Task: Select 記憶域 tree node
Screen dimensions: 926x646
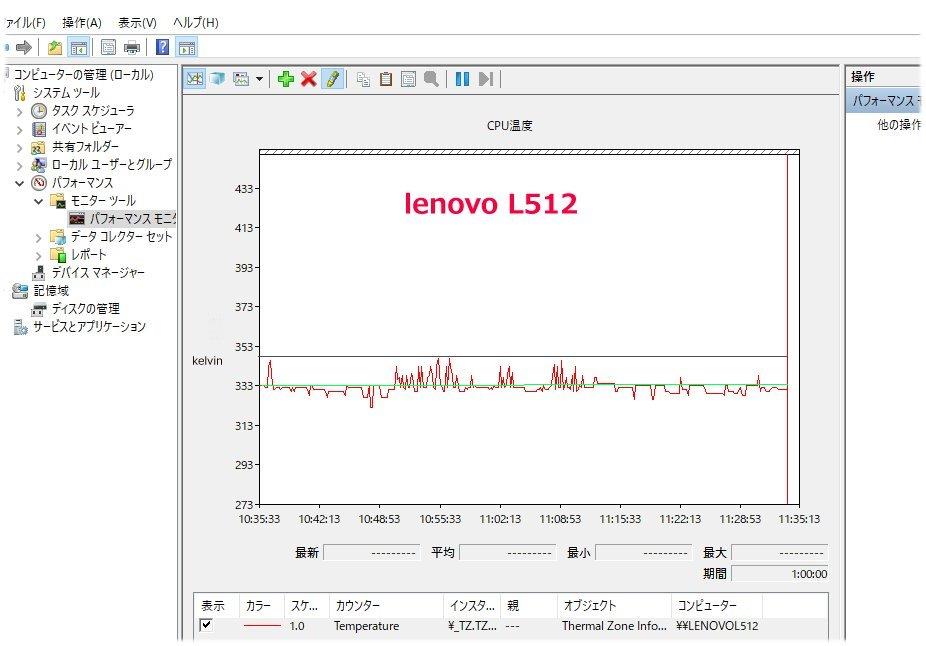Action: tap(51, 291)
